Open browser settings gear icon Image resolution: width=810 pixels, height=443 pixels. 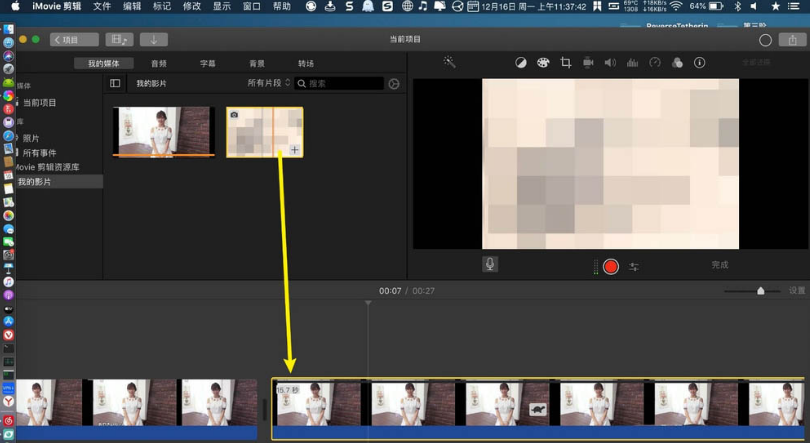coord(394,84)
